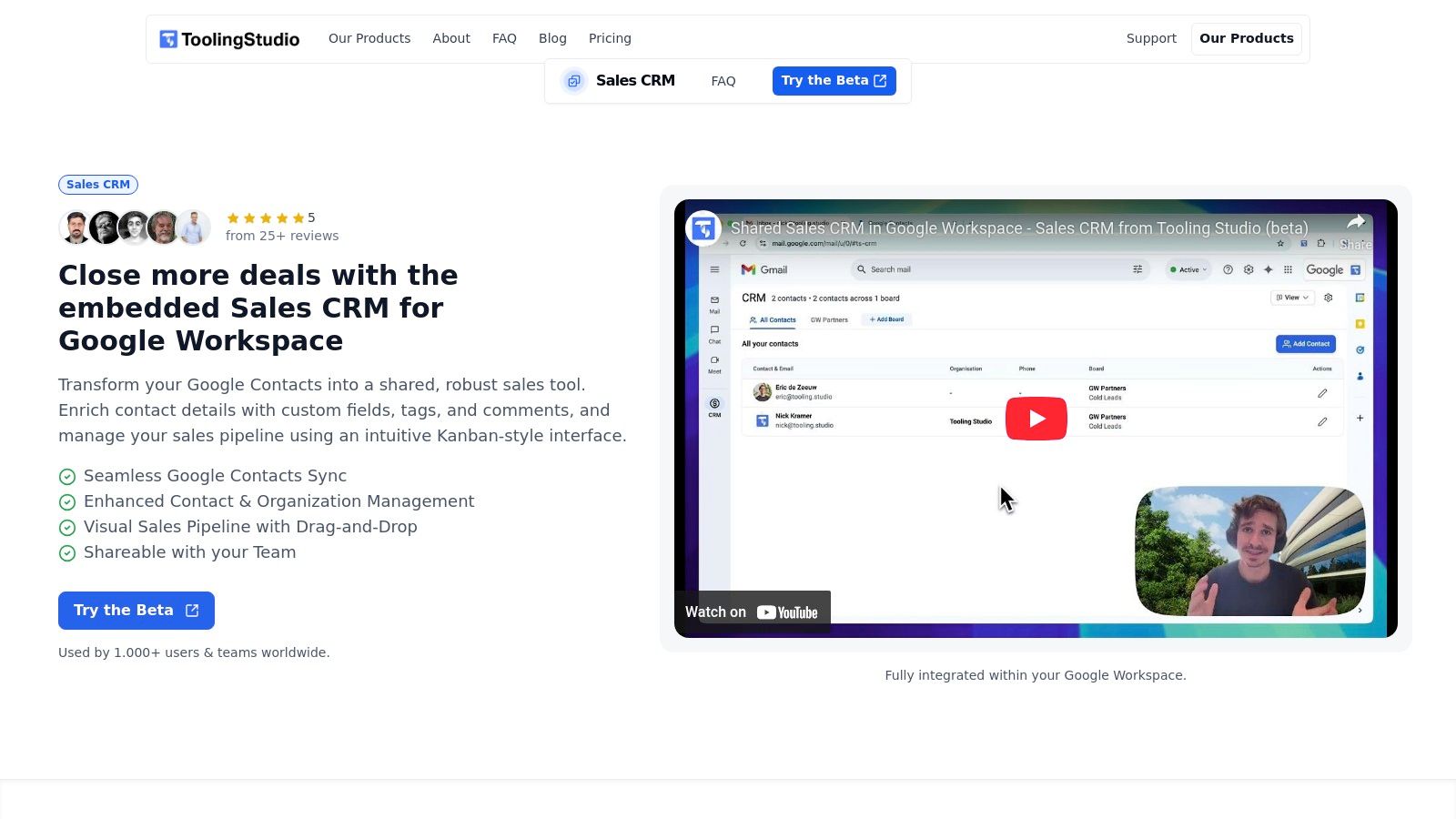The image size is (1456, 819).
Task: Open Our Products in the left navigation
Action: tap(369, 38)
